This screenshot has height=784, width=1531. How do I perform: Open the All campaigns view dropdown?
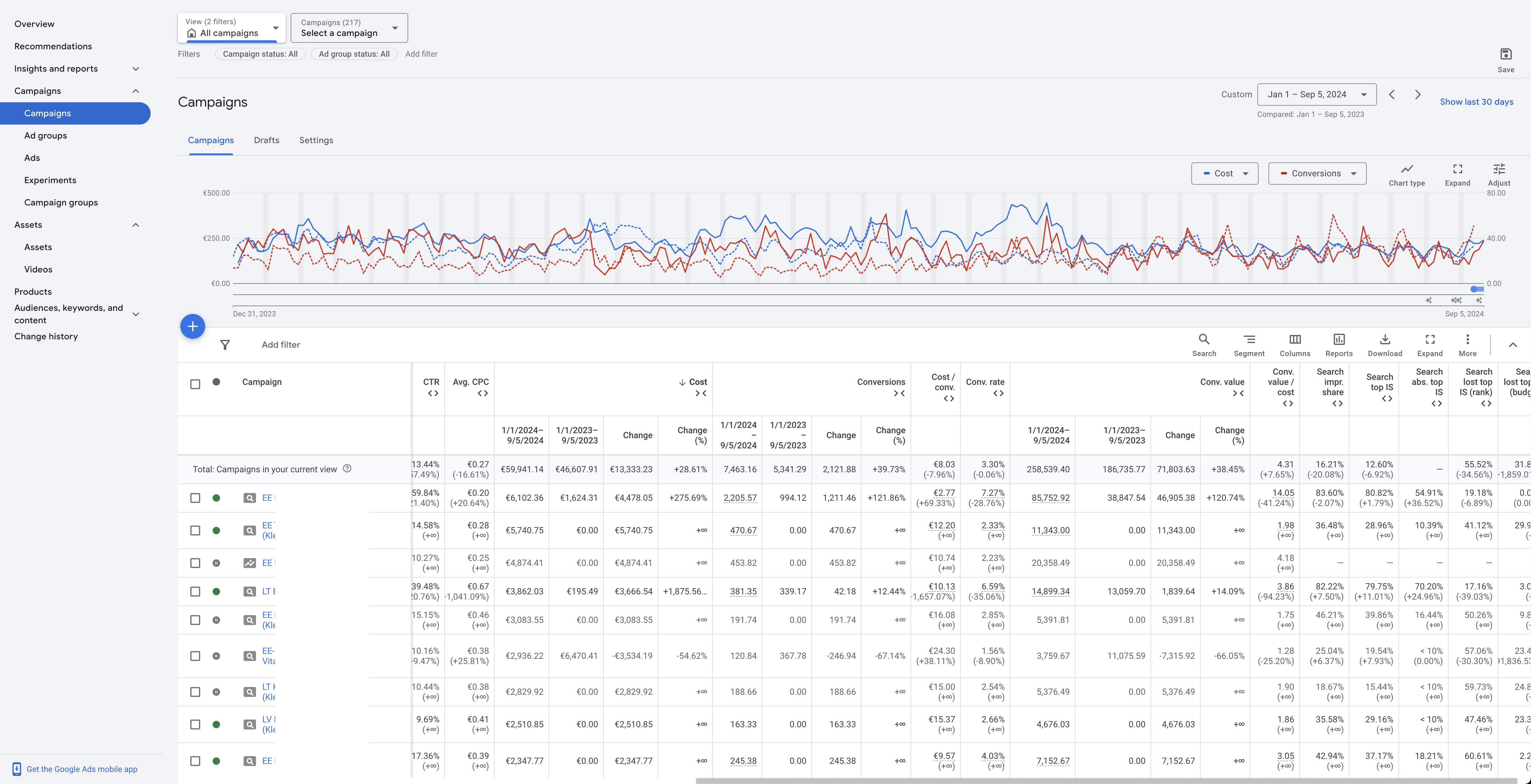(232, 27)
